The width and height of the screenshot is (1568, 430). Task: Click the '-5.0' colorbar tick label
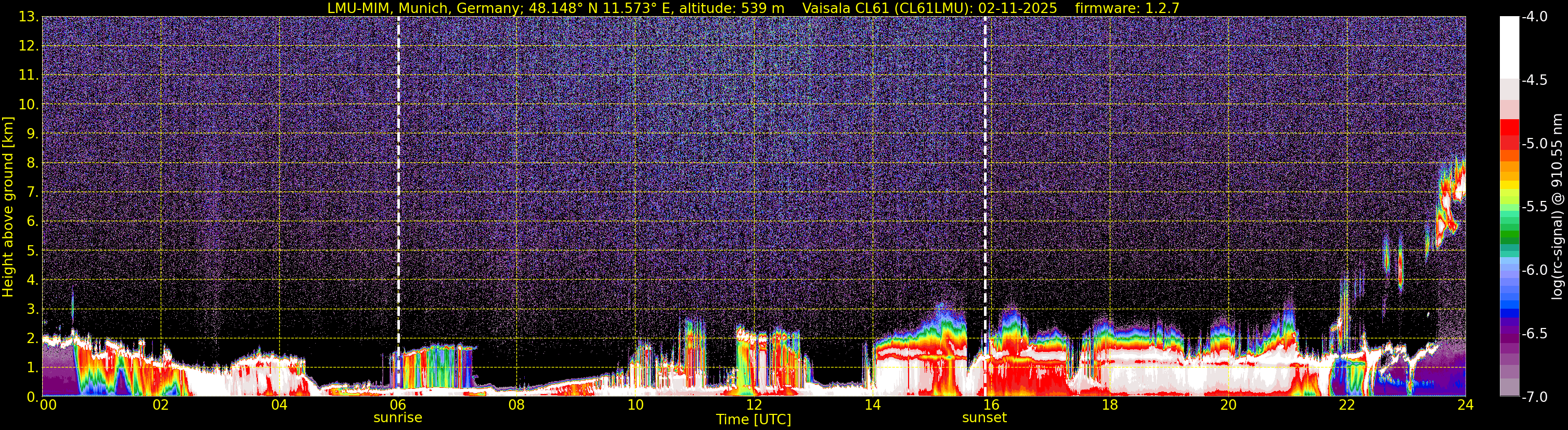[x=1534, y=144]
